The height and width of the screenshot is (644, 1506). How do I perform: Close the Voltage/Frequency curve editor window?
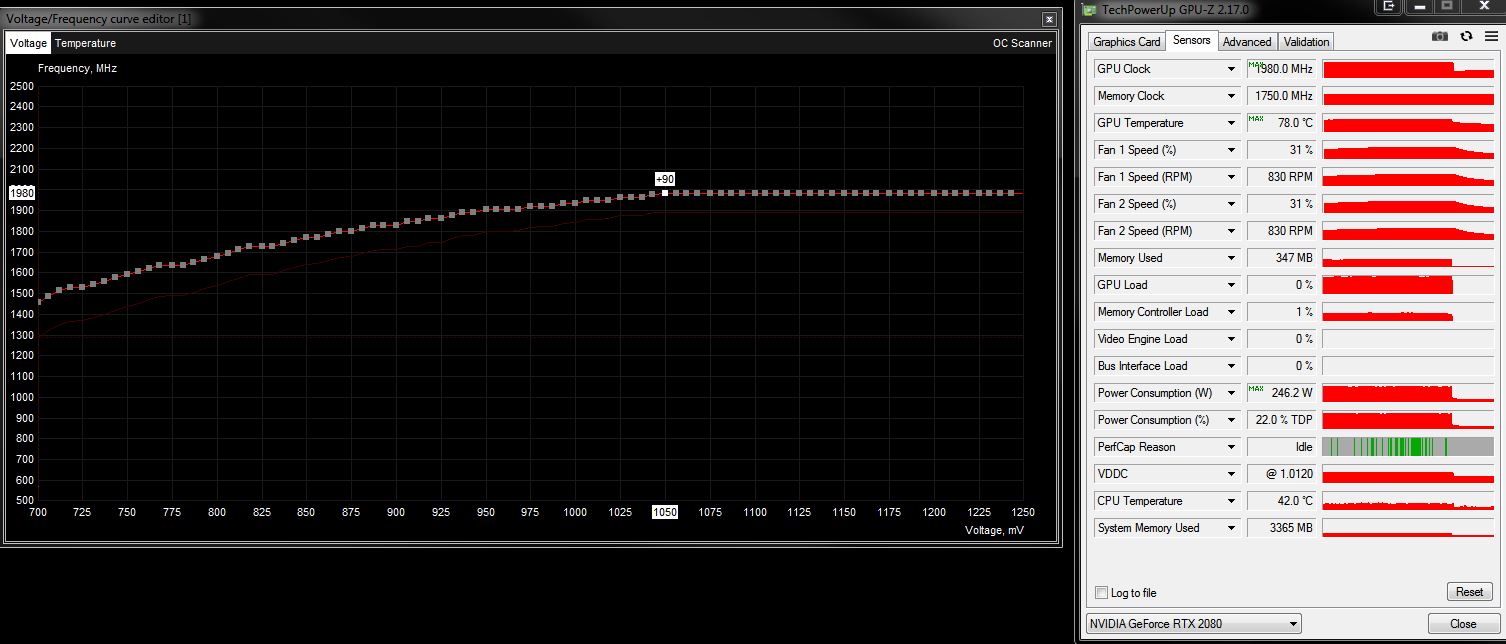coord(1048,19)
